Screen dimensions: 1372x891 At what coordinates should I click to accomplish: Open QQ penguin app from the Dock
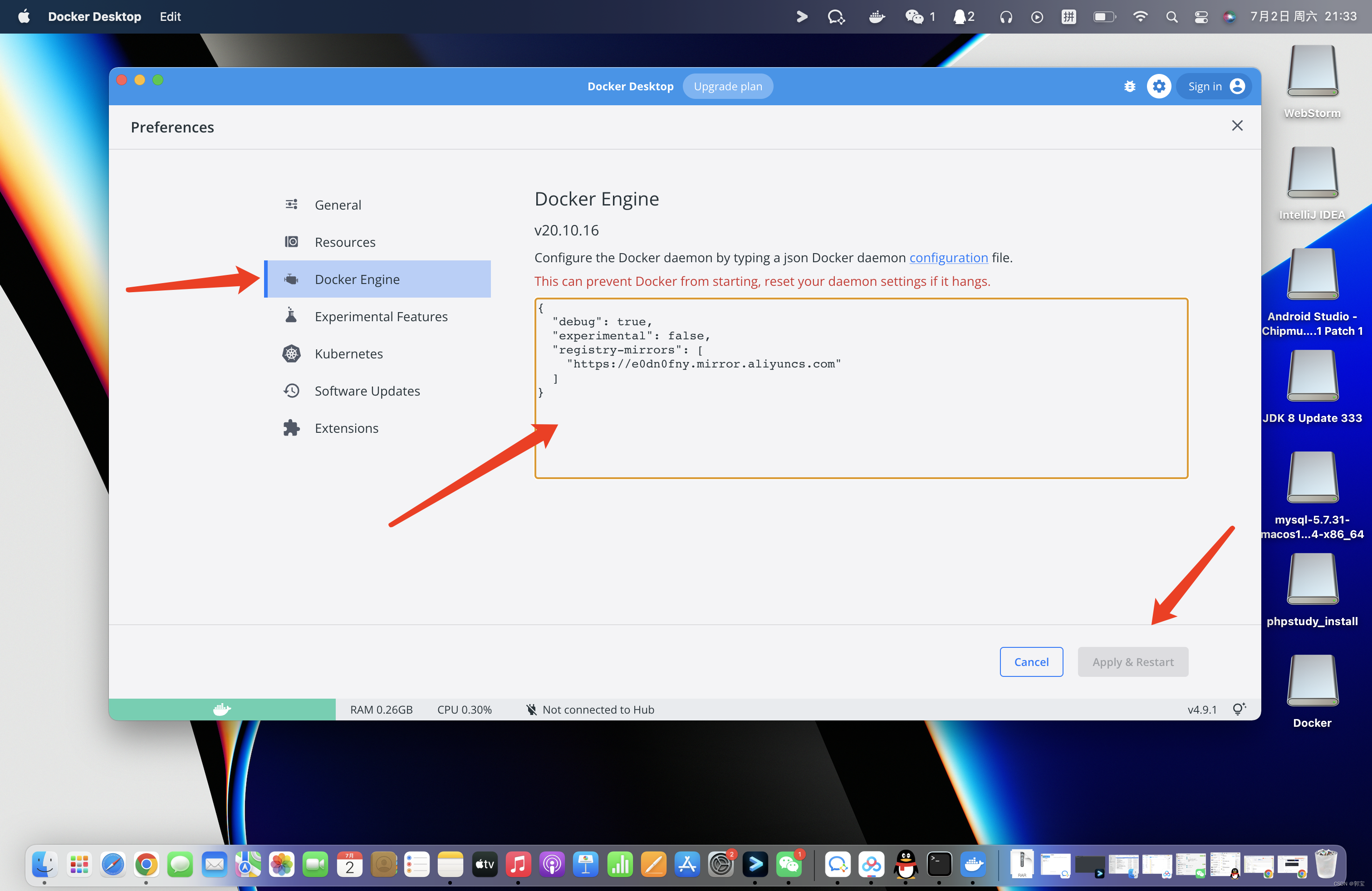[906, 865]
